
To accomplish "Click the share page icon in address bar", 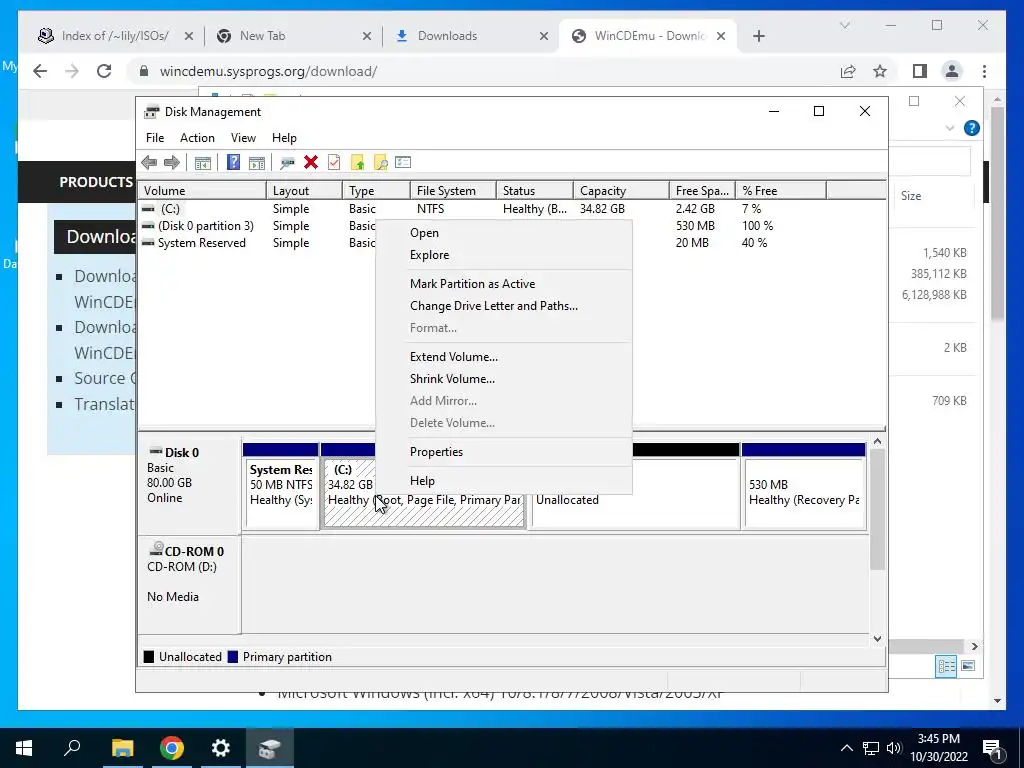I will [x=848, y=71].
